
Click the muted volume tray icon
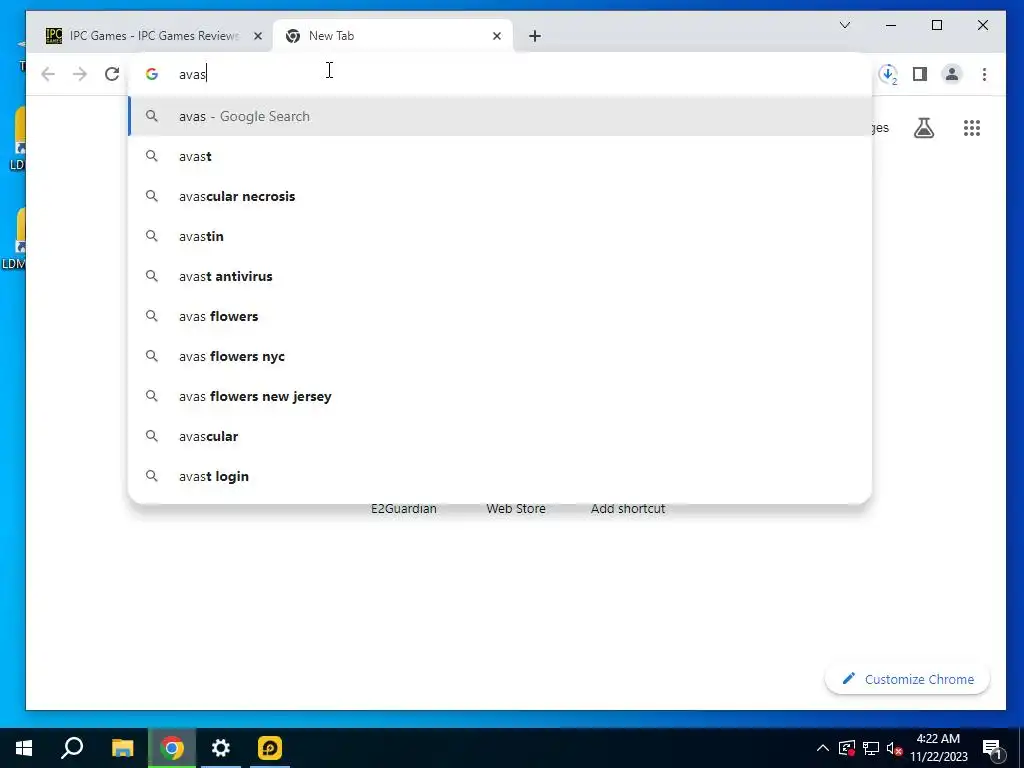click(x=894, y=748)
